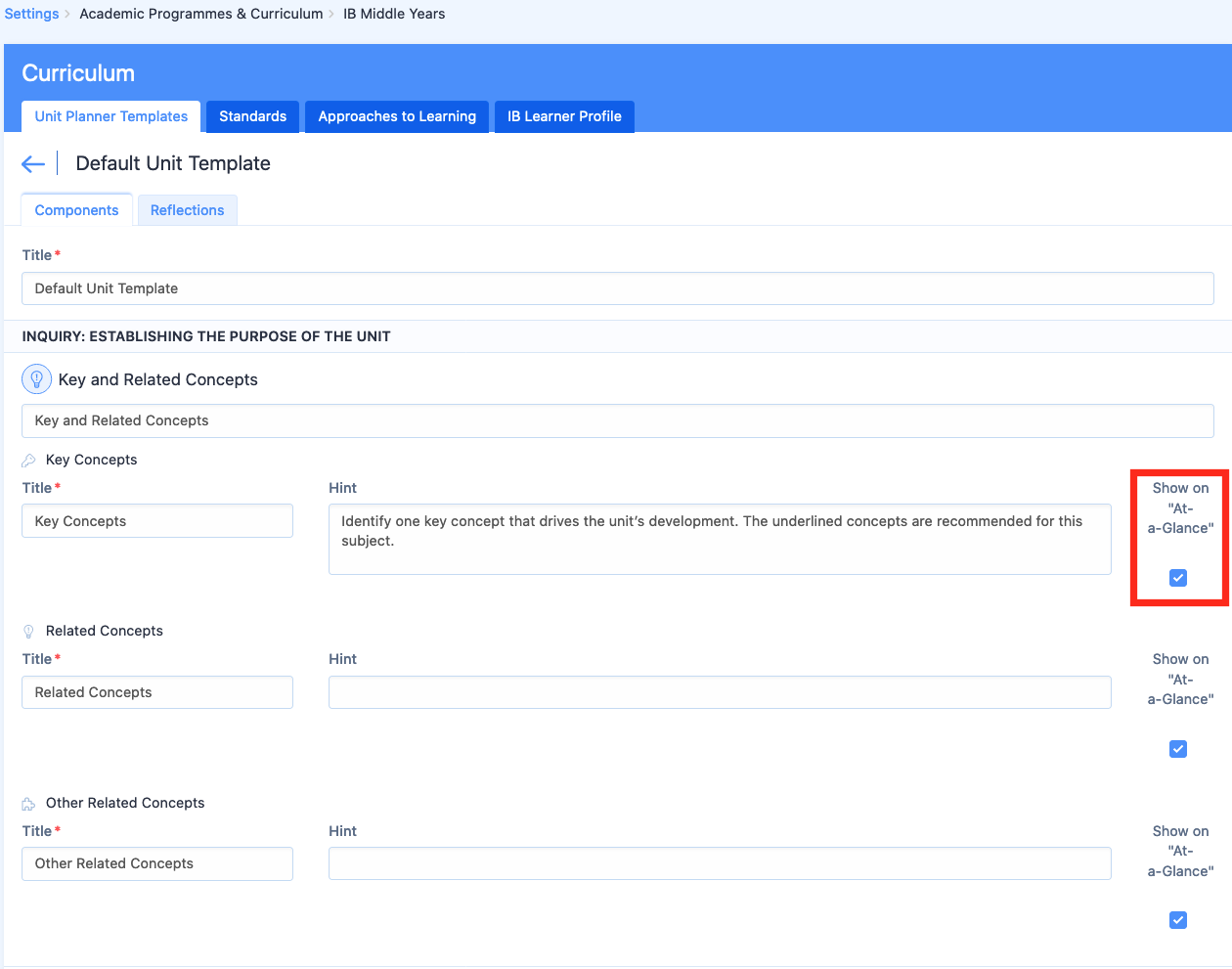This screenshot has width=1232, height=969.
Task: Click the lightbulb icon next to Key and Related Concepts
Action: (x=36, y=379)
